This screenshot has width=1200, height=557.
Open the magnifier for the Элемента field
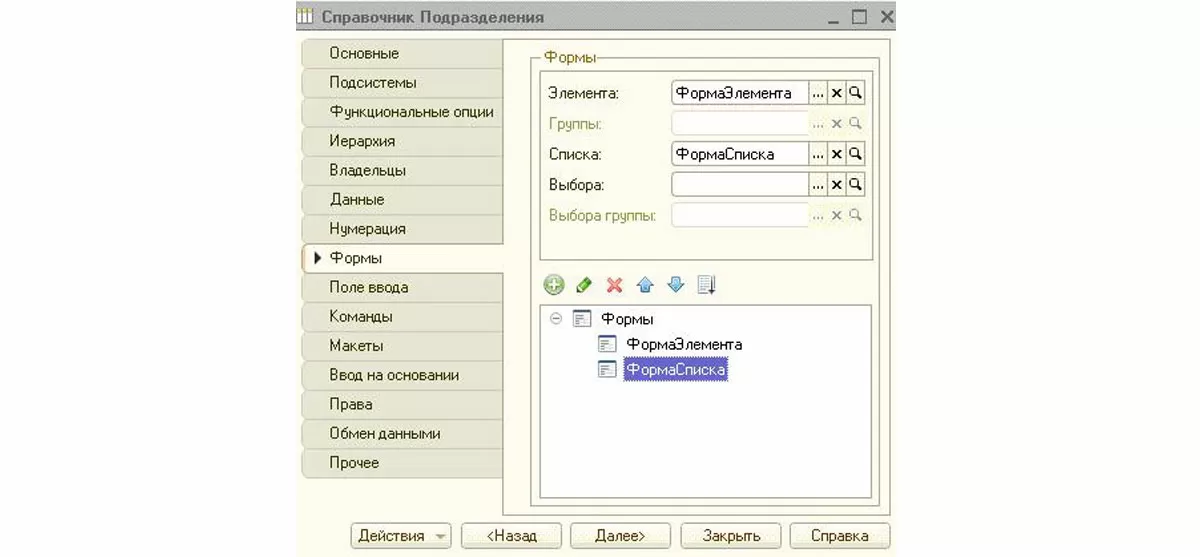(855, 93)
